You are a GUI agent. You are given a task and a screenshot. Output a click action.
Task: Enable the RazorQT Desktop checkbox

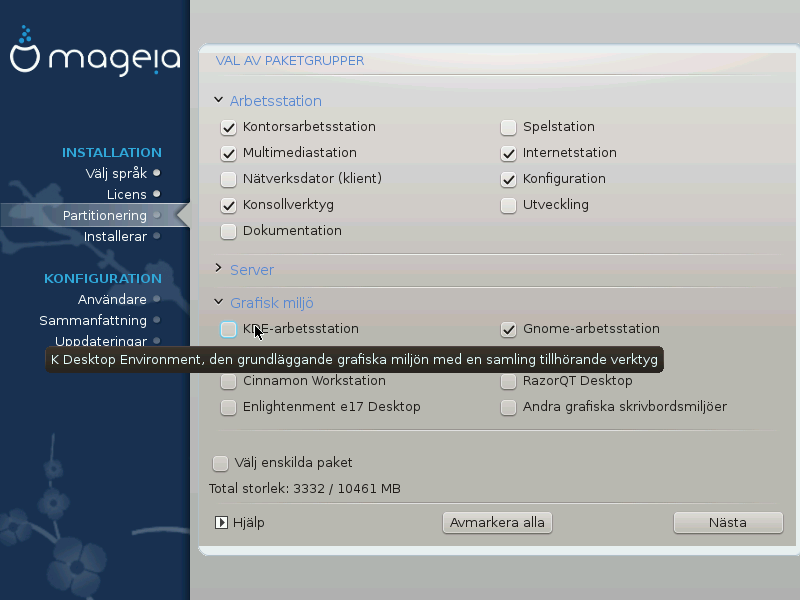click(508, 381)
